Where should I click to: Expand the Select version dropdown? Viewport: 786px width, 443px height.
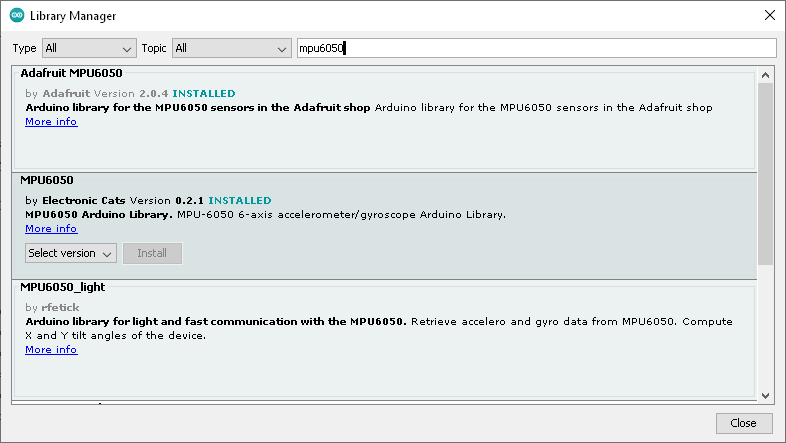tap(71, 253)
